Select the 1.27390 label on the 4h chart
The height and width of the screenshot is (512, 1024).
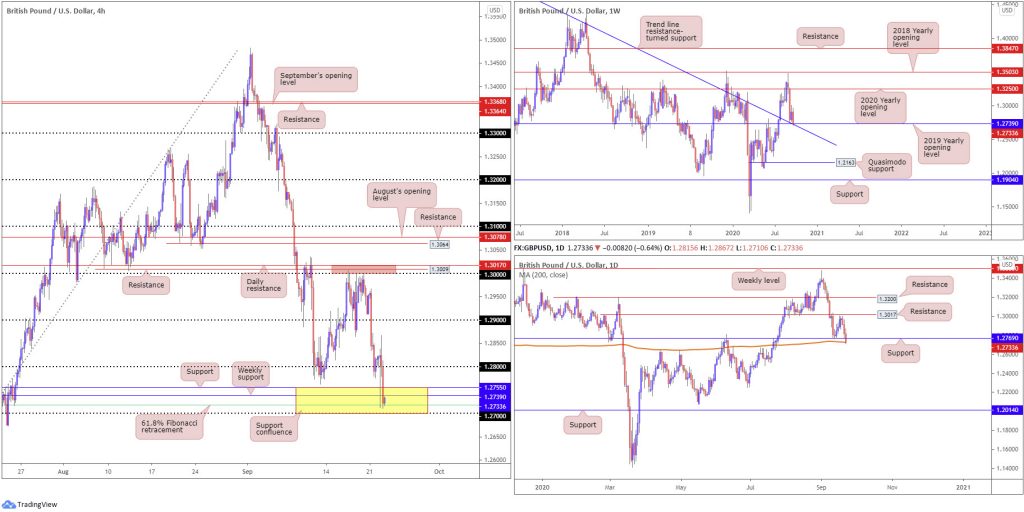(495, 396)
